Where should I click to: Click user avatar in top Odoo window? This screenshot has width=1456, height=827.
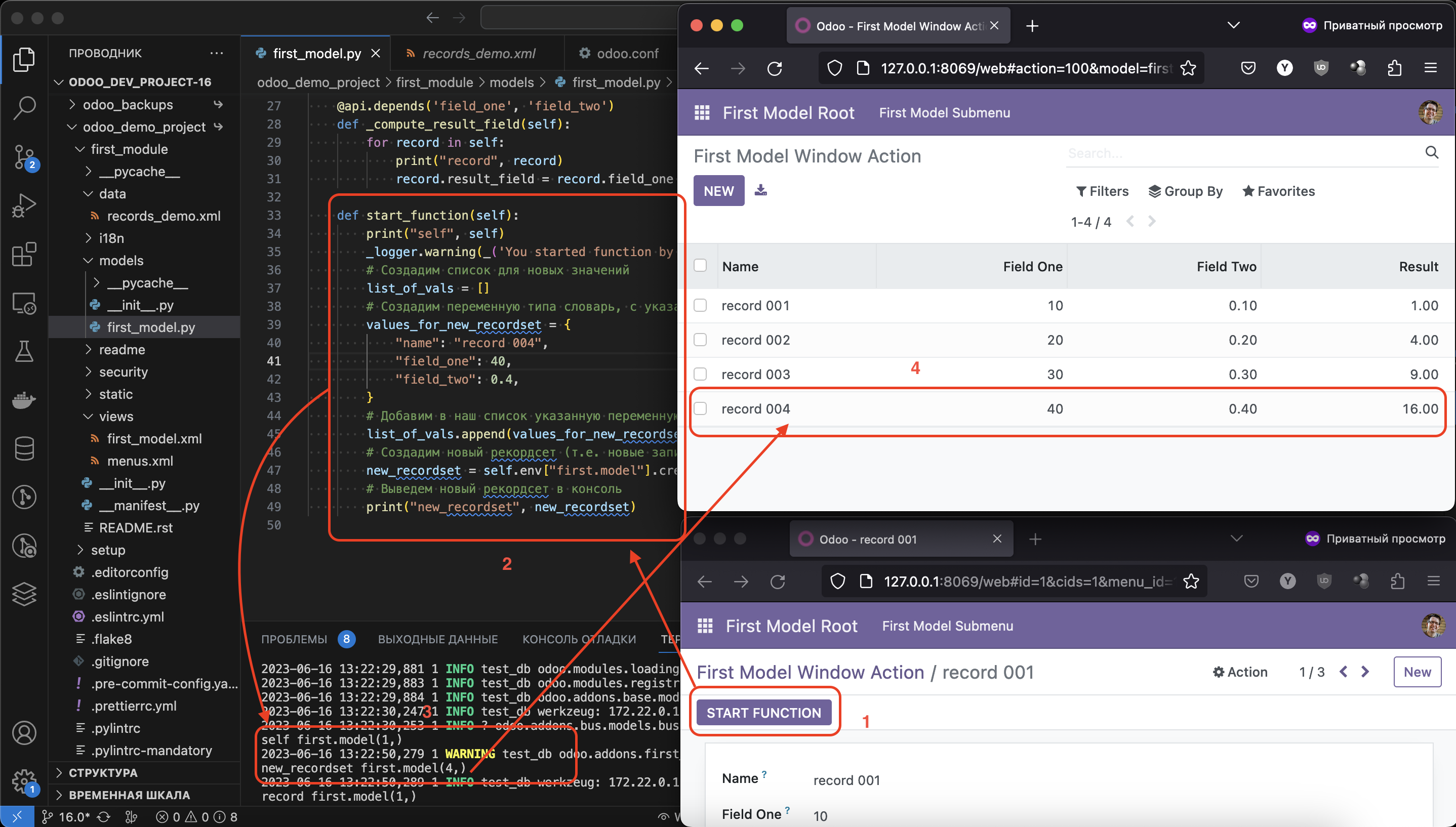(x=1430, y=112)
